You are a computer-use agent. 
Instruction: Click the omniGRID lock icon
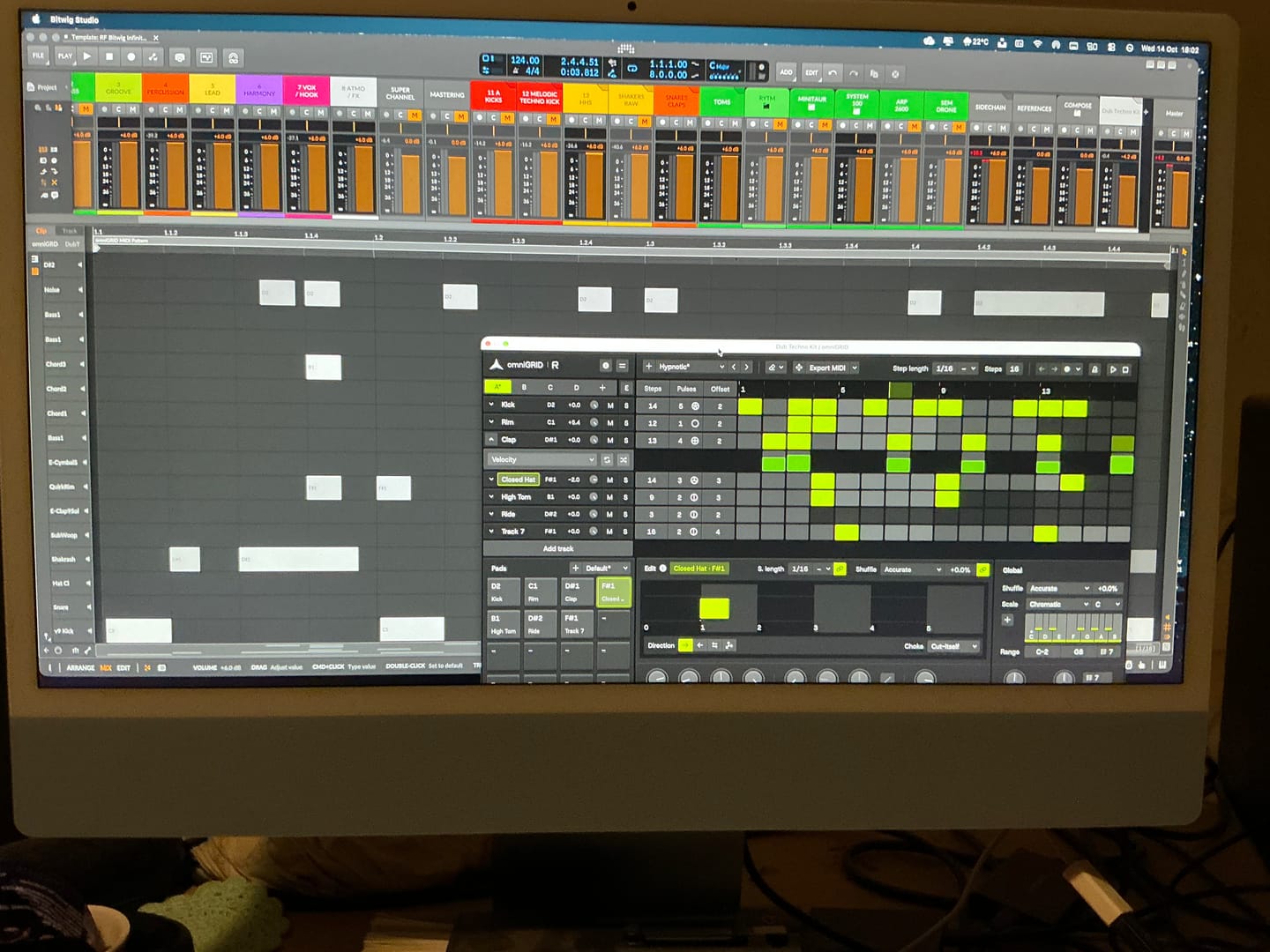pos(1094,369)
